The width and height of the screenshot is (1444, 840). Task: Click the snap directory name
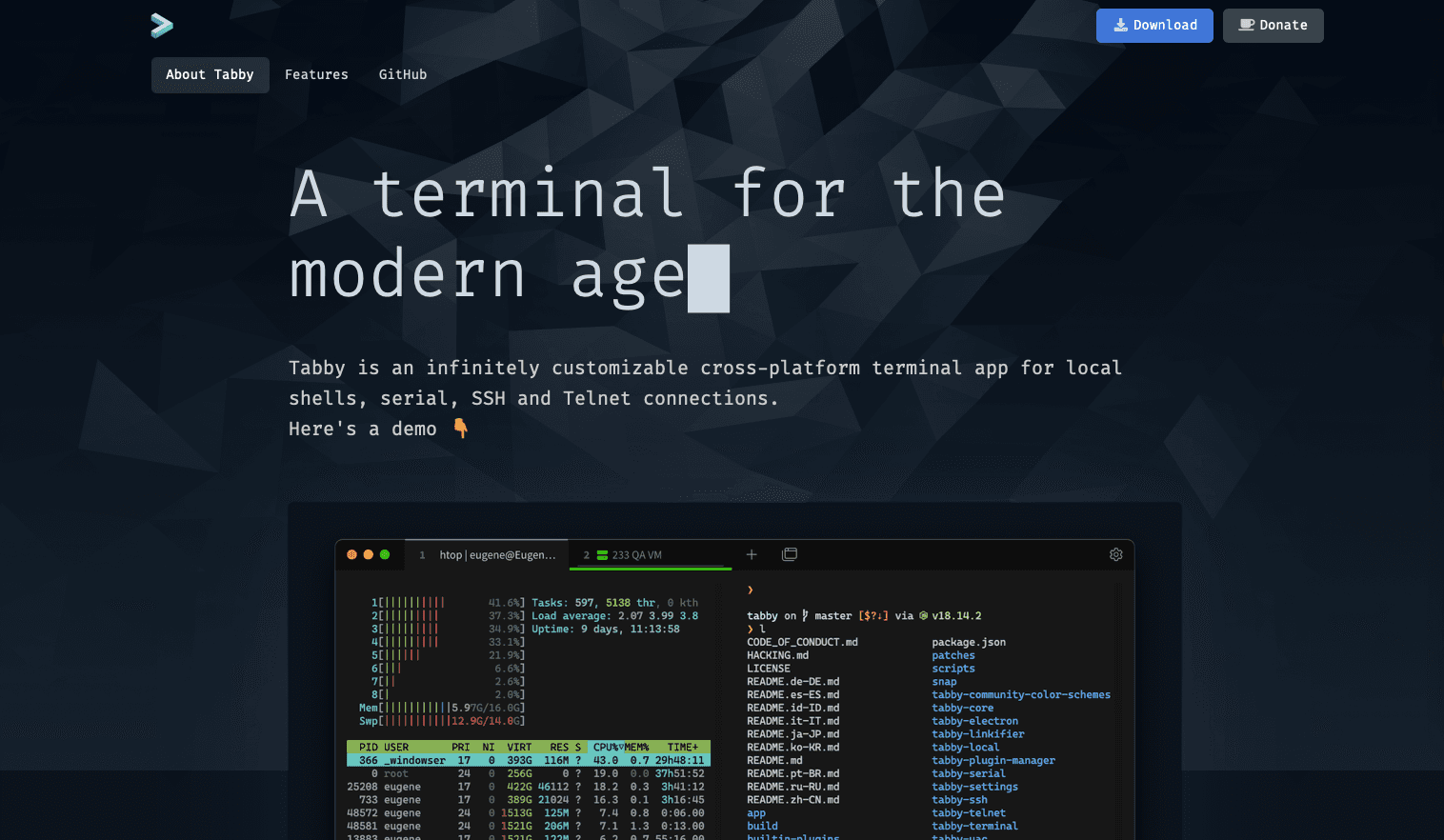[944, 682]
